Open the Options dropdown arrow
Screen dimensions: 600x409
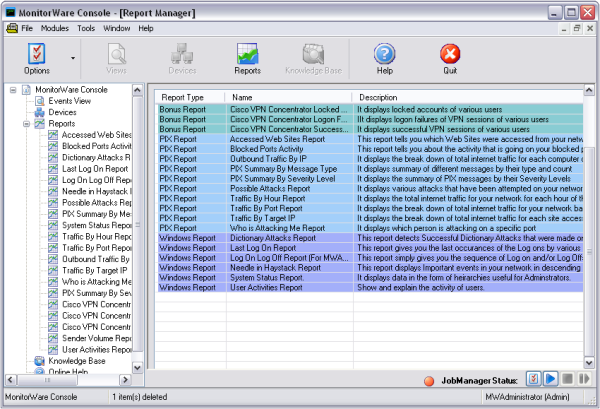tap(73, 58)
